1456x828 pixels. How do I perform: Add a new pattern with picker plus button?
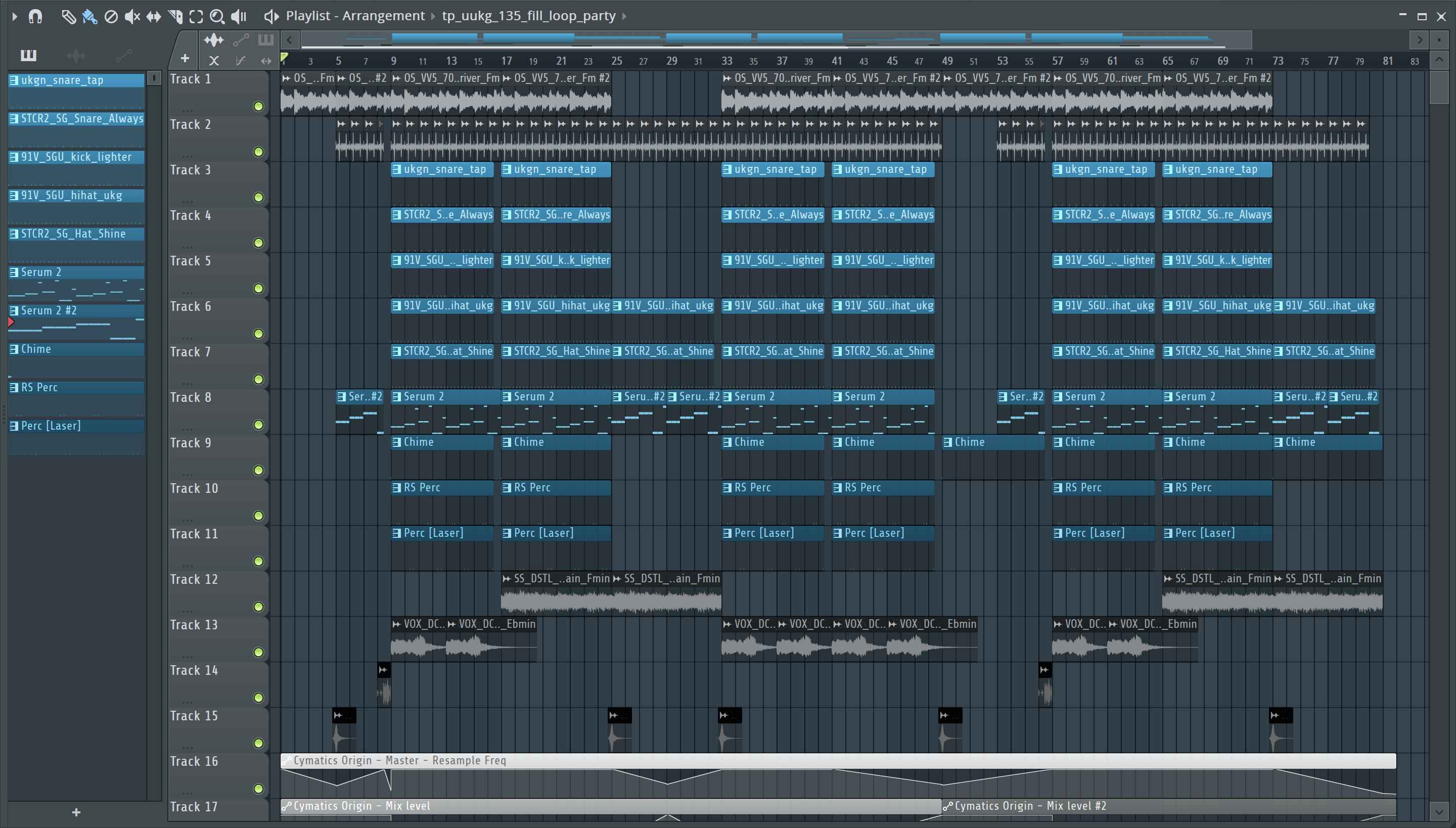[x=76, y=813]
